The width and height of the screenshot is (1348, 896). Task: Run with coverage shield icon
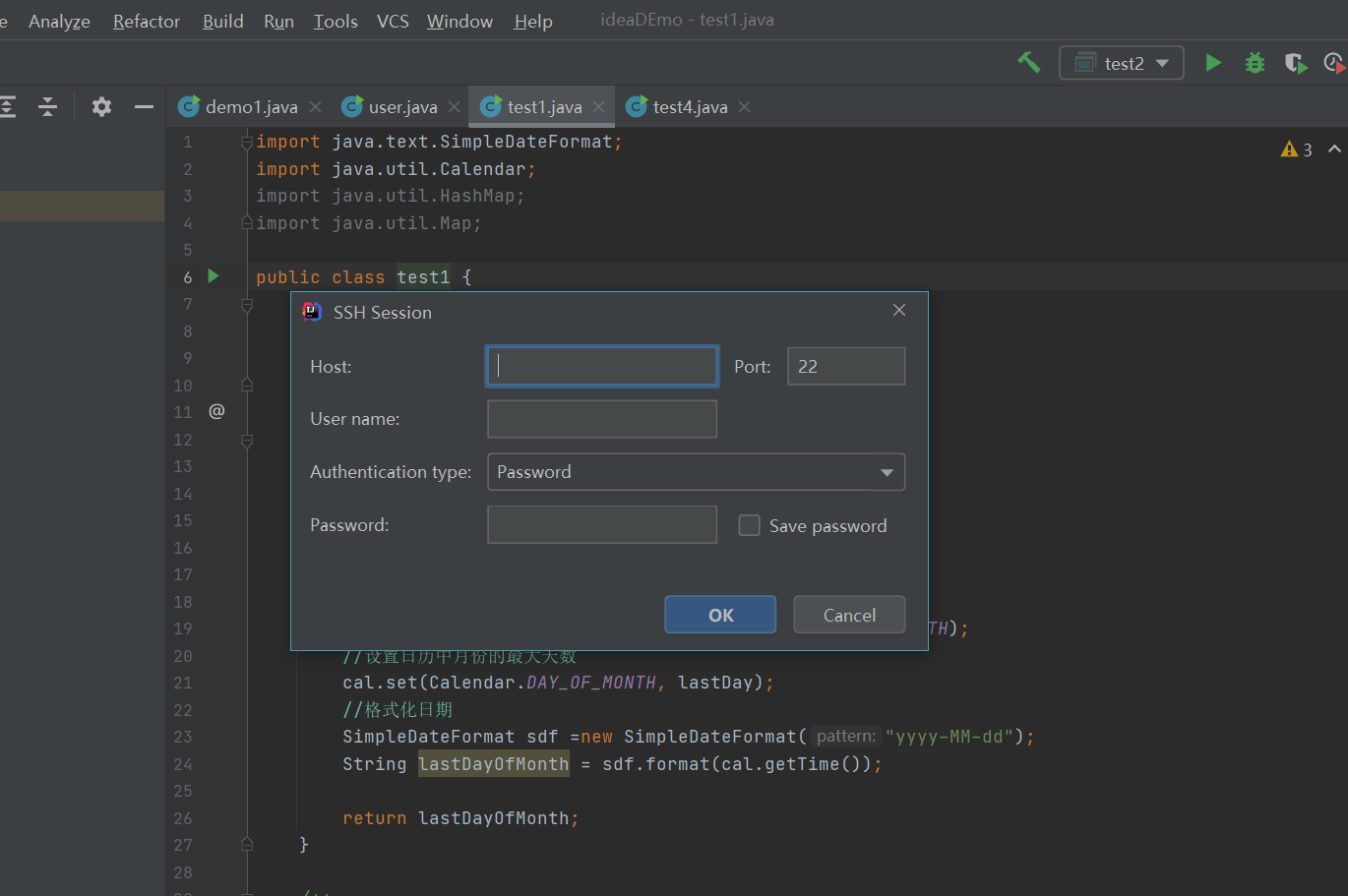coord(1296,63)
